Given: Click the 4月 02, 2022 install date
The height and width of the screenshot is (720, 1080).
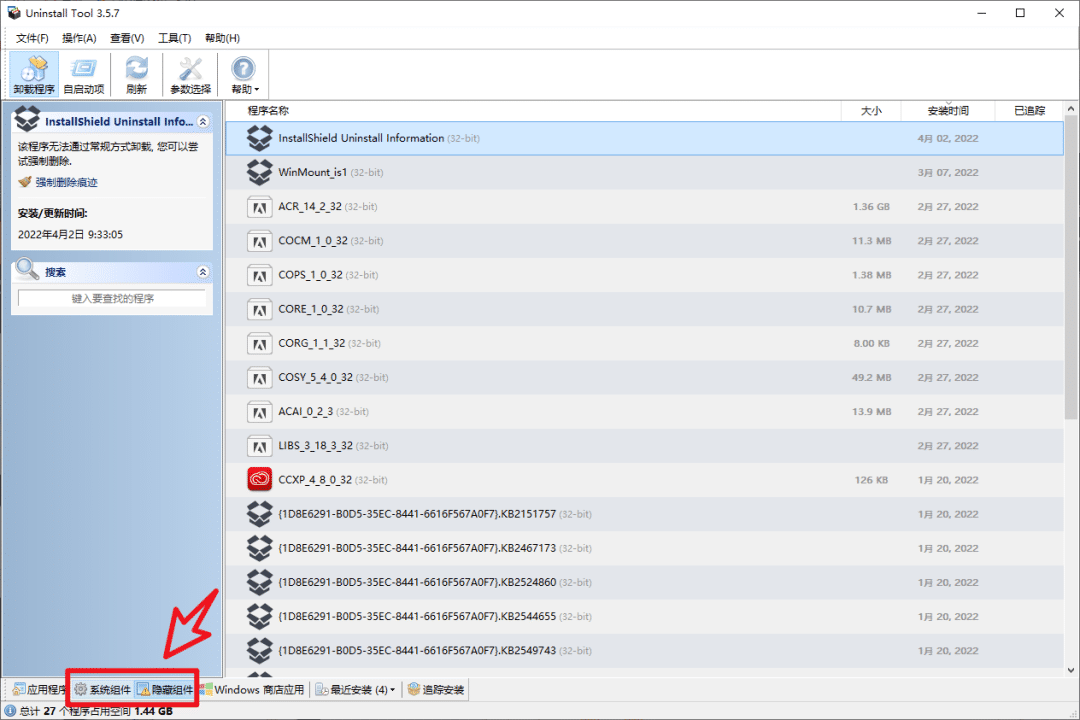Looking at the screenshot, I should (x=948, y=138).
